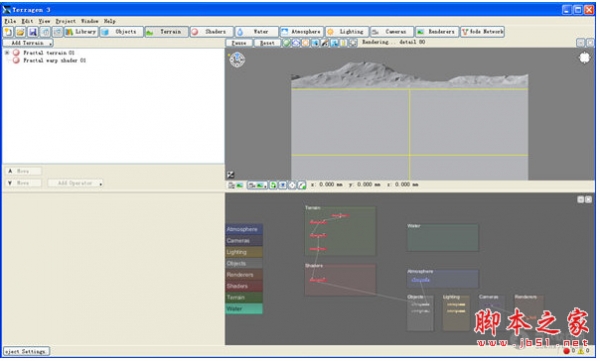Click the New project icon
The width and height of the screenshot is (600, 361).
pyautogui.click(x=8, y=32)
